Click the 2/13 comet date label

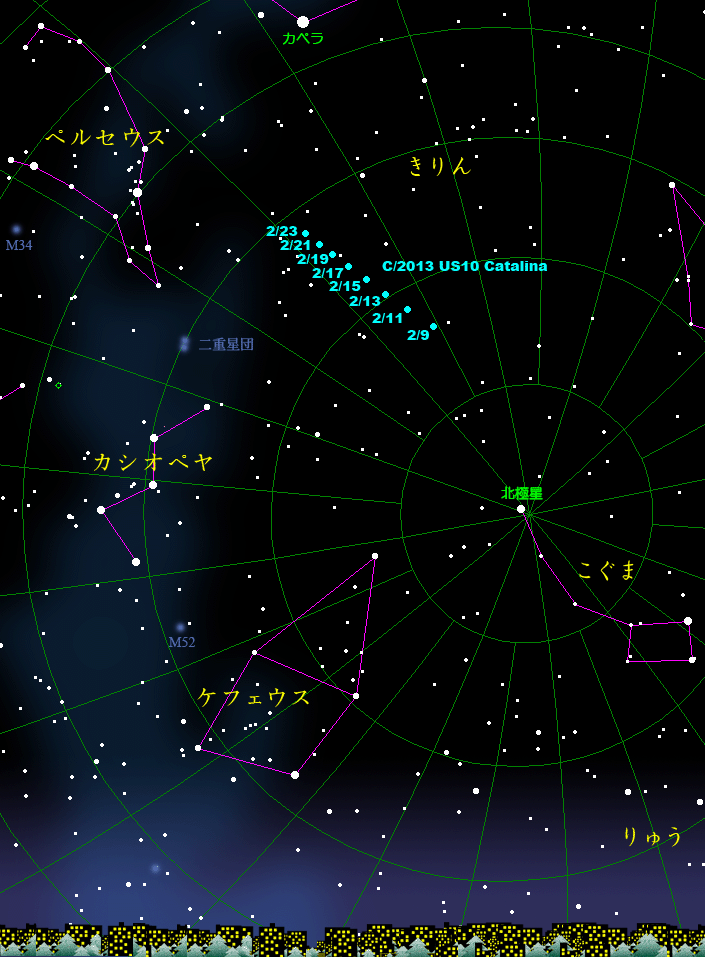pos(365,301)
